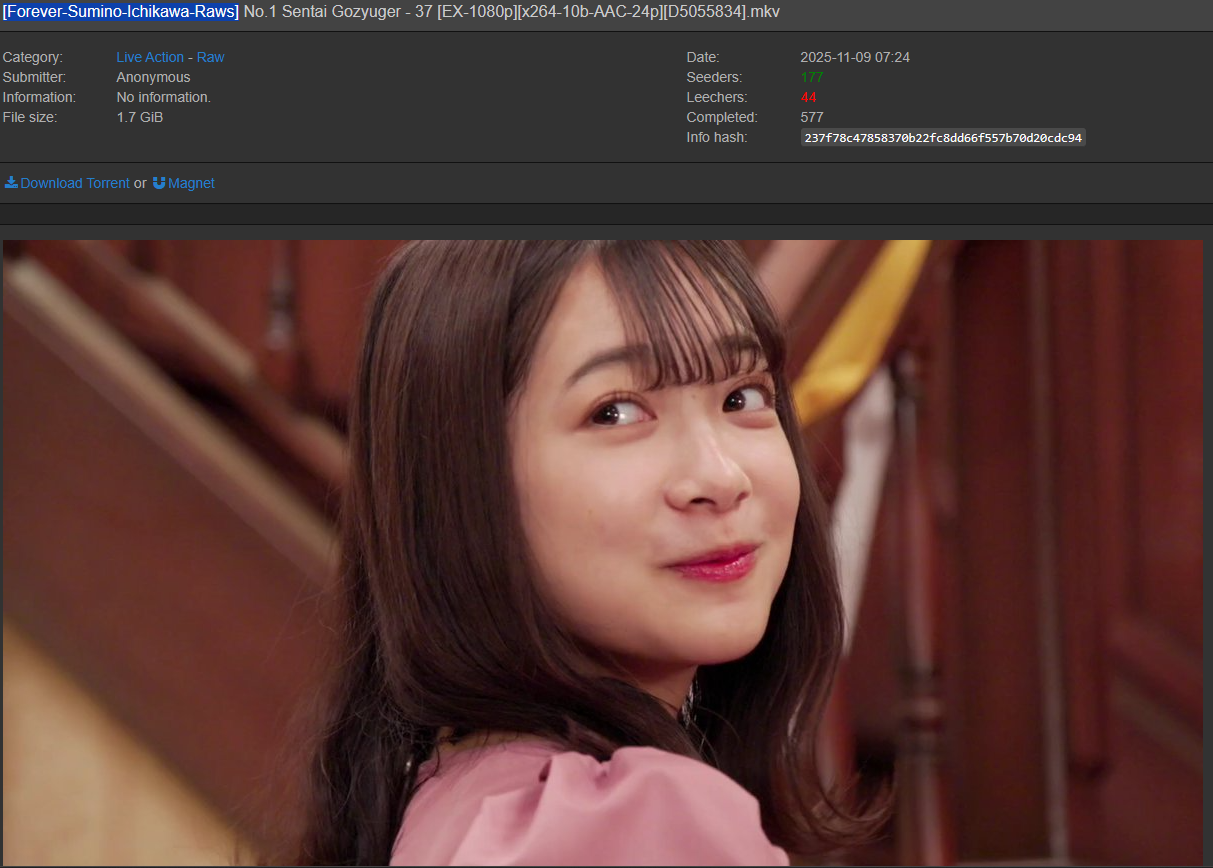Click the screenshot image in the description
The image size is (1213, 868).
(603, 553)
